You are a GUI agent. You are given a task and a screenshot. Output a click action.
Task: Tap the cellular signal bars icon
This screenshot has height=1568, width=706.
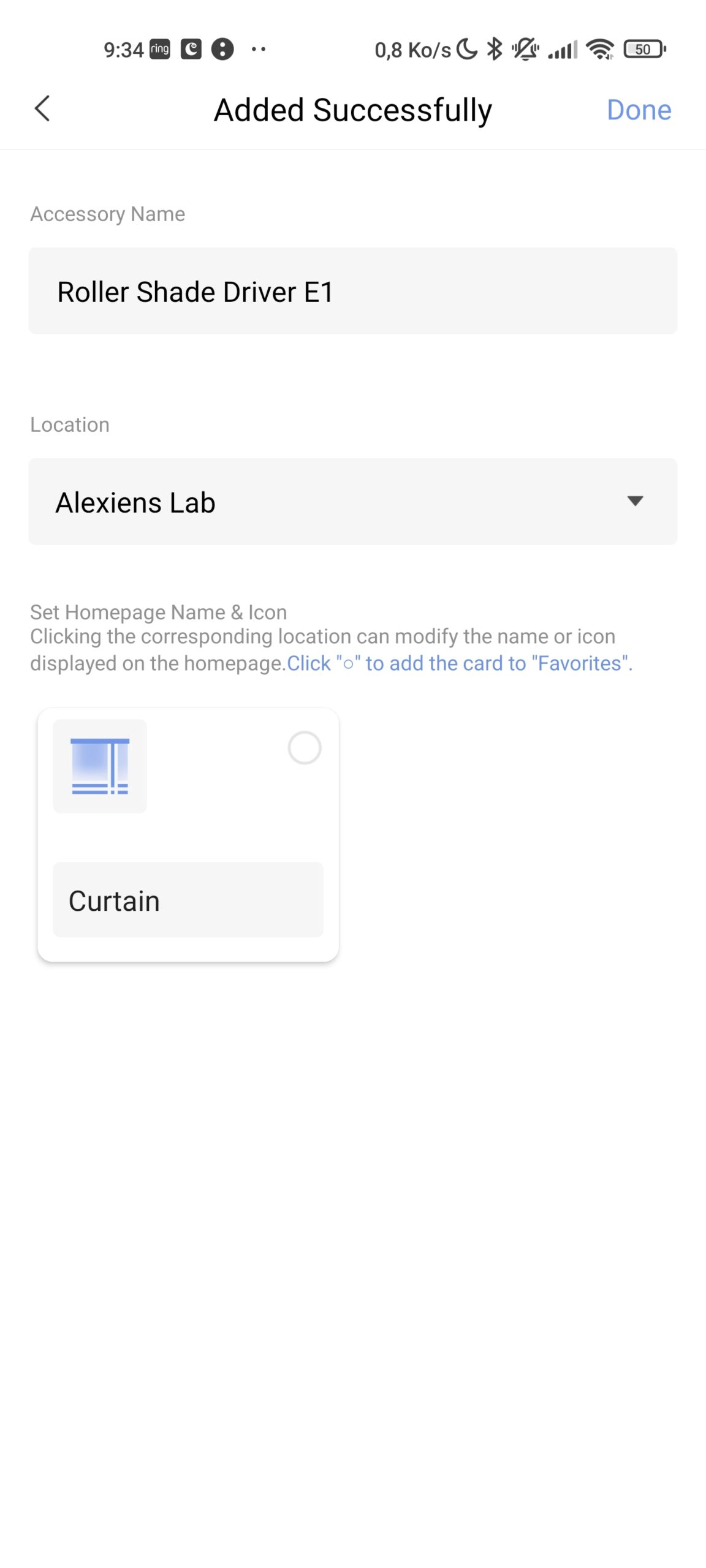[563, 50]
